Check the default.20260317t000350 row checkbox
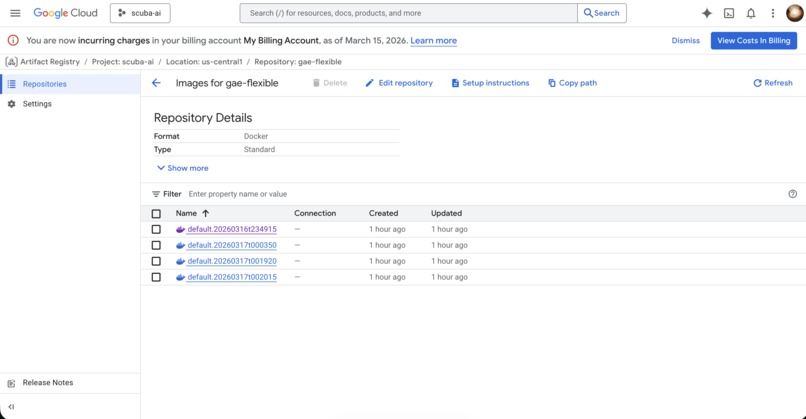This screenshot has height=419, width=806. (x=156, y=245)
